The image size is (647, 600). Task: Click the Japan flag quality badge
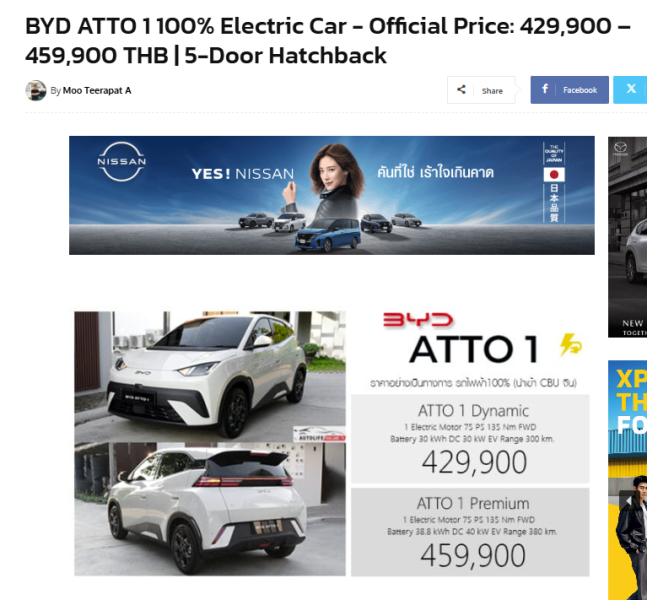(554, 182)
